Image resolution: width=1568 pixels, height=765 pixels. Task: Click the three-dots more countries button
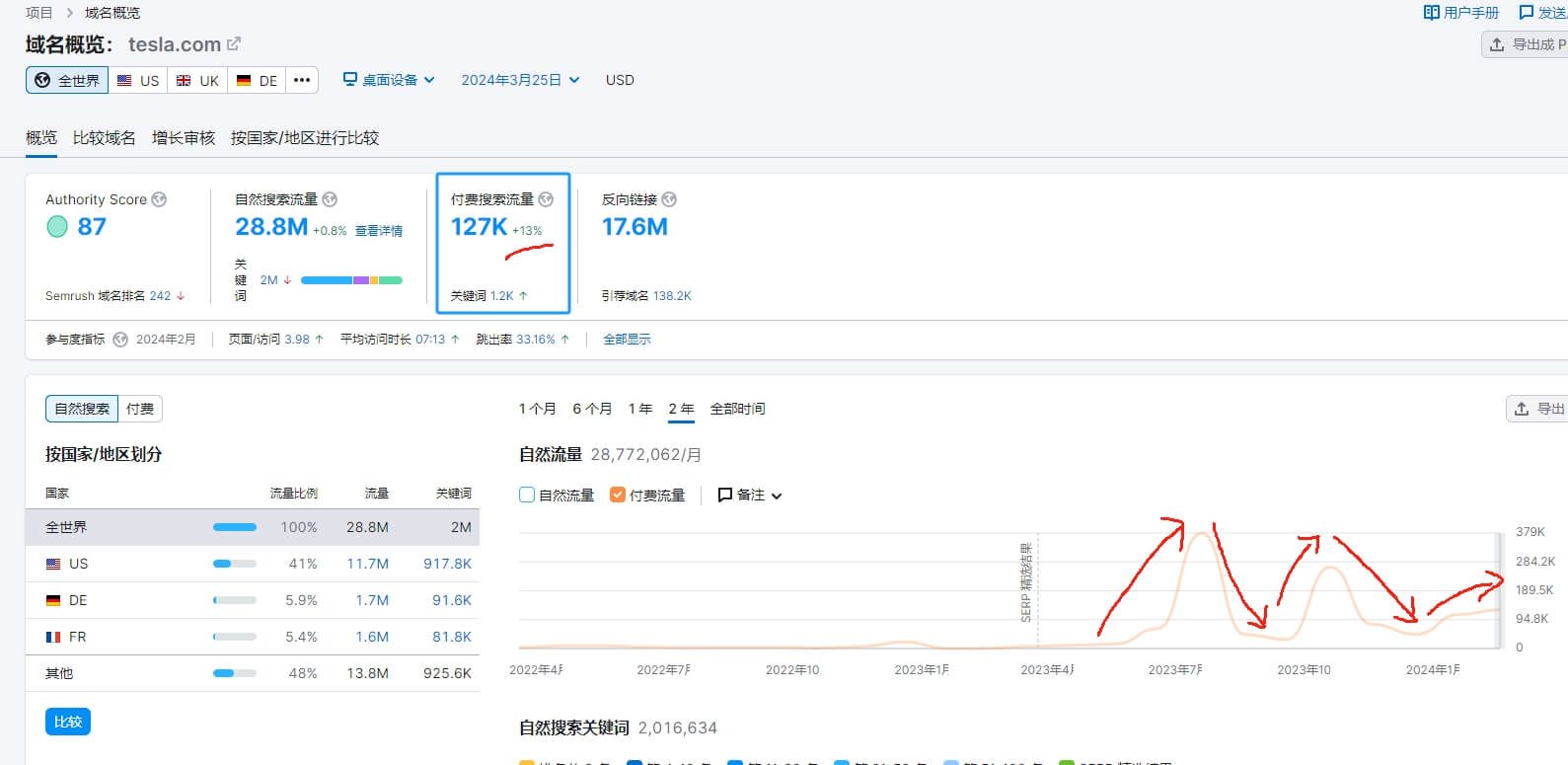(x=302, y=80)
